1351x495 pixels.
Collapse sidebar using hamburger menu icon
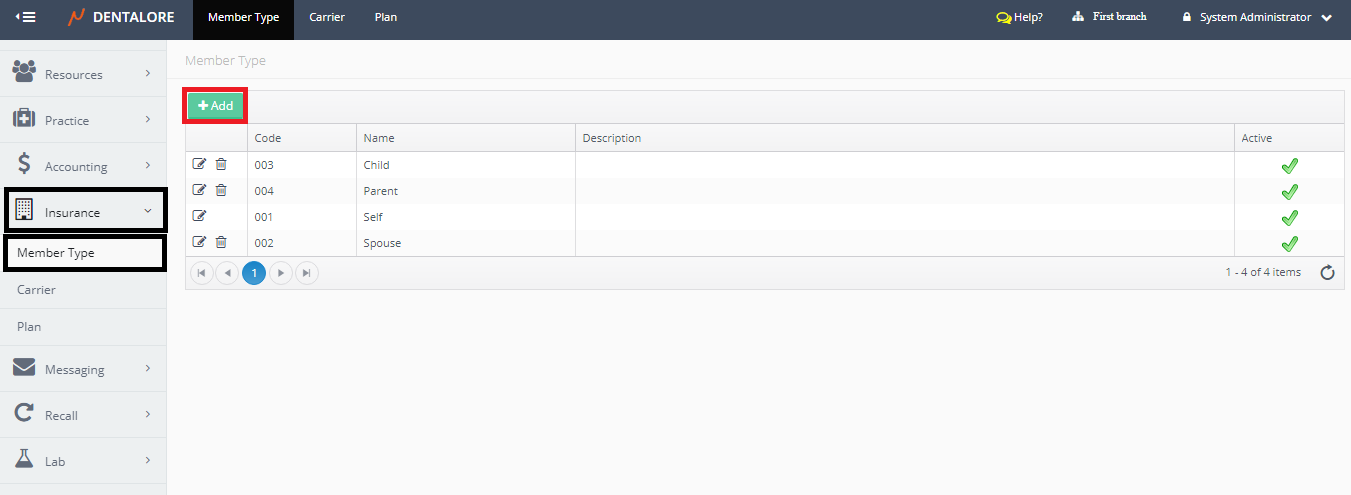pyautogui.click(x=26, y=17)
